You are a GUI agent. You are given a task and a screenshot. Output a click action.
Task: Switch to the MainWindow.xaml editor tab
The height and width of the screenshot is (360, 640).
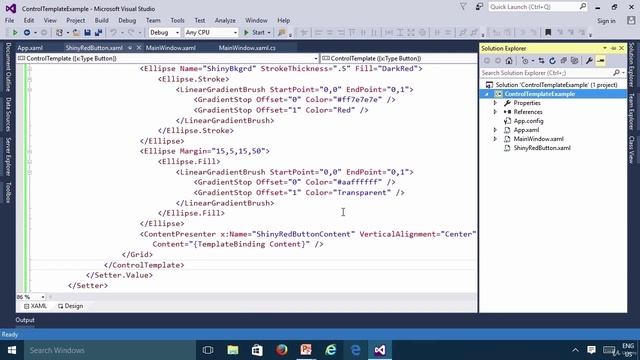[x=171, y=48]
